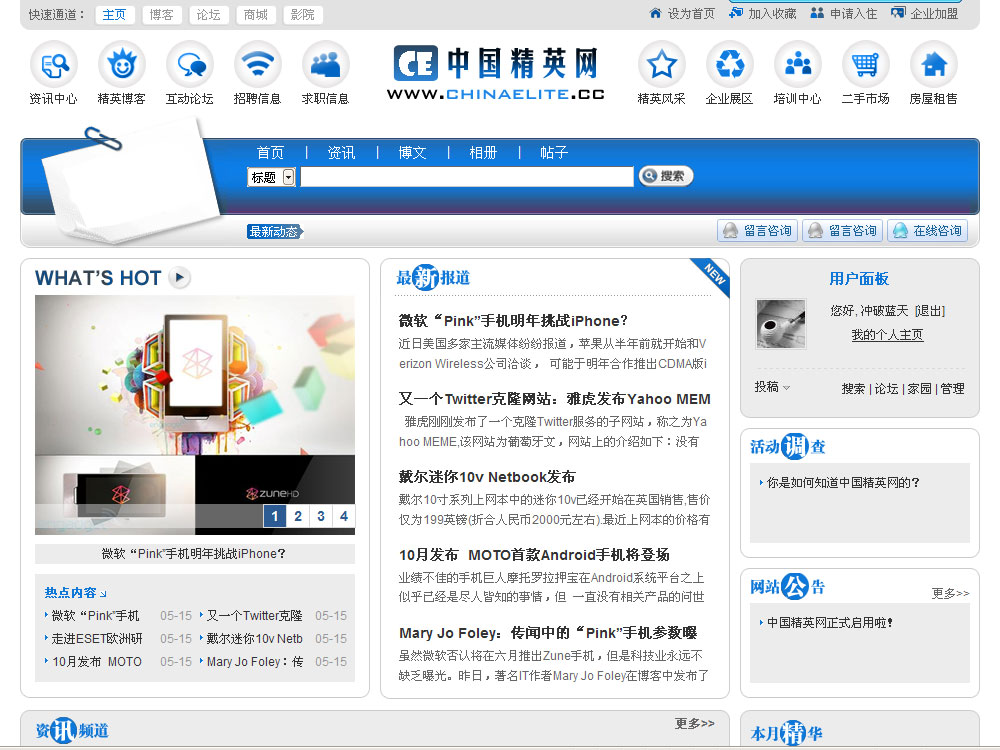This screenshot has width=1000, height=750.
Task: Click 我的个人主页 link
Action: point(887,335)
